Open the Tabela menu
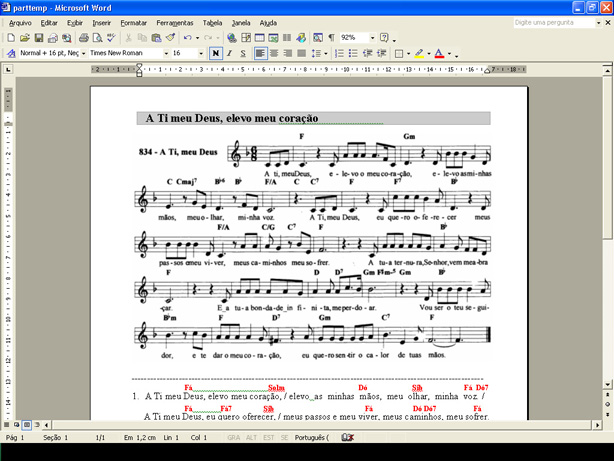The image size is (614, 461). point(212,23)
